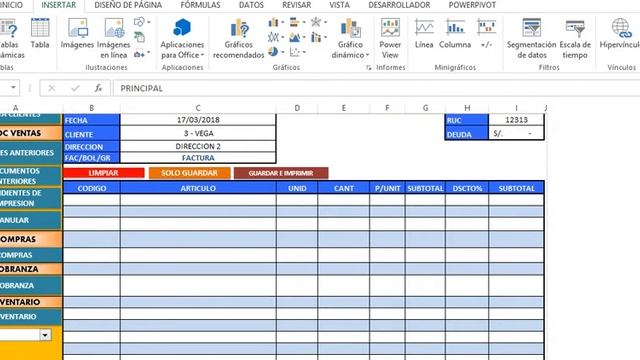Open Imágenes en línea

point(113,38)
